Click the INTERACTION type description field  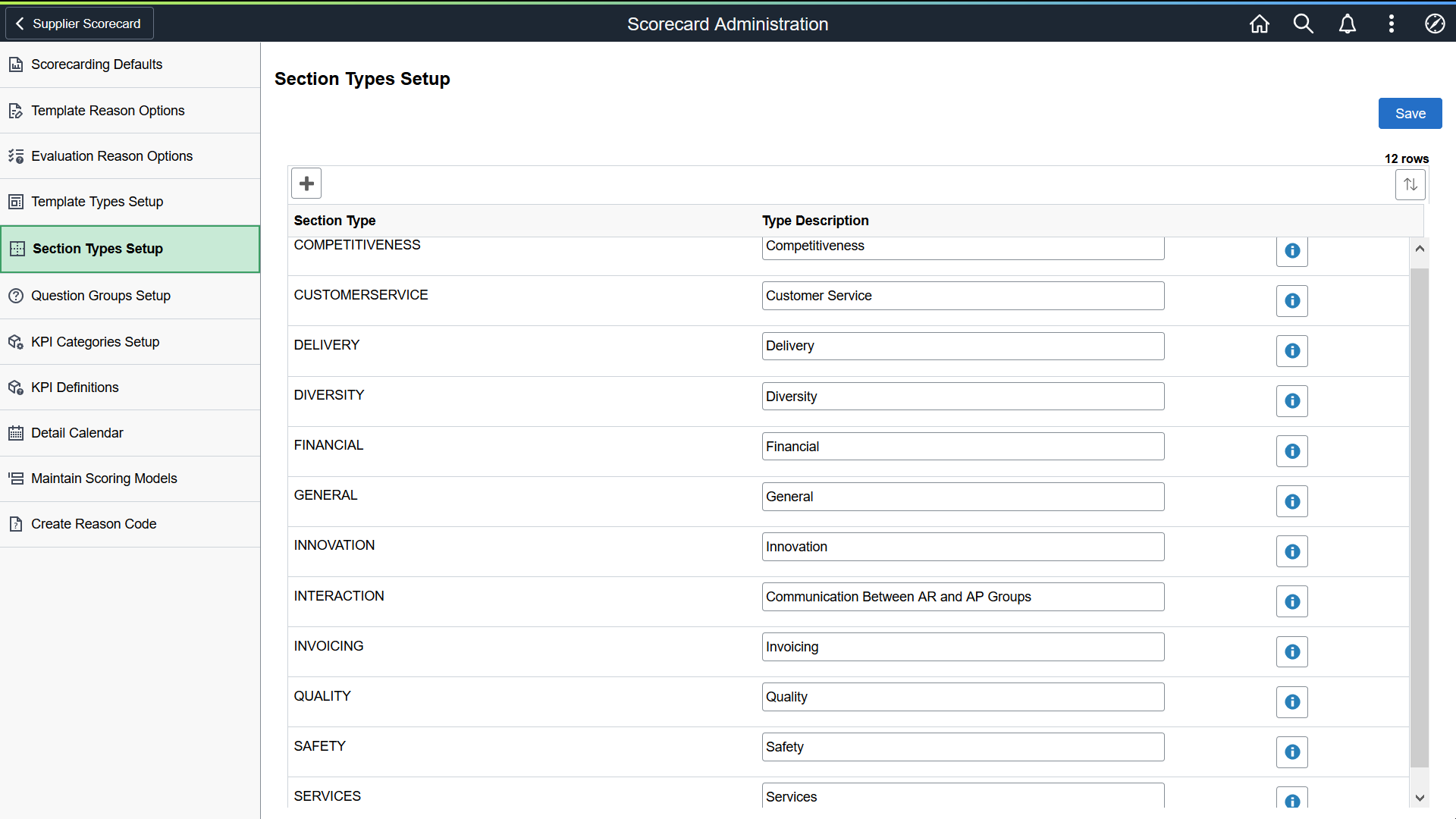click(x=962, y=596)
